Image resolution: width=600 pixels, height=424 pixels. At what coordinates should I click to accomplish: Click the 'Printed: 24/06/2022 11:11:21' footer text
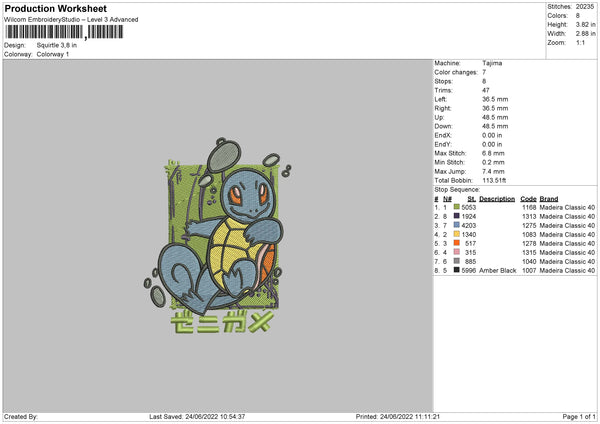pos(398,416)
